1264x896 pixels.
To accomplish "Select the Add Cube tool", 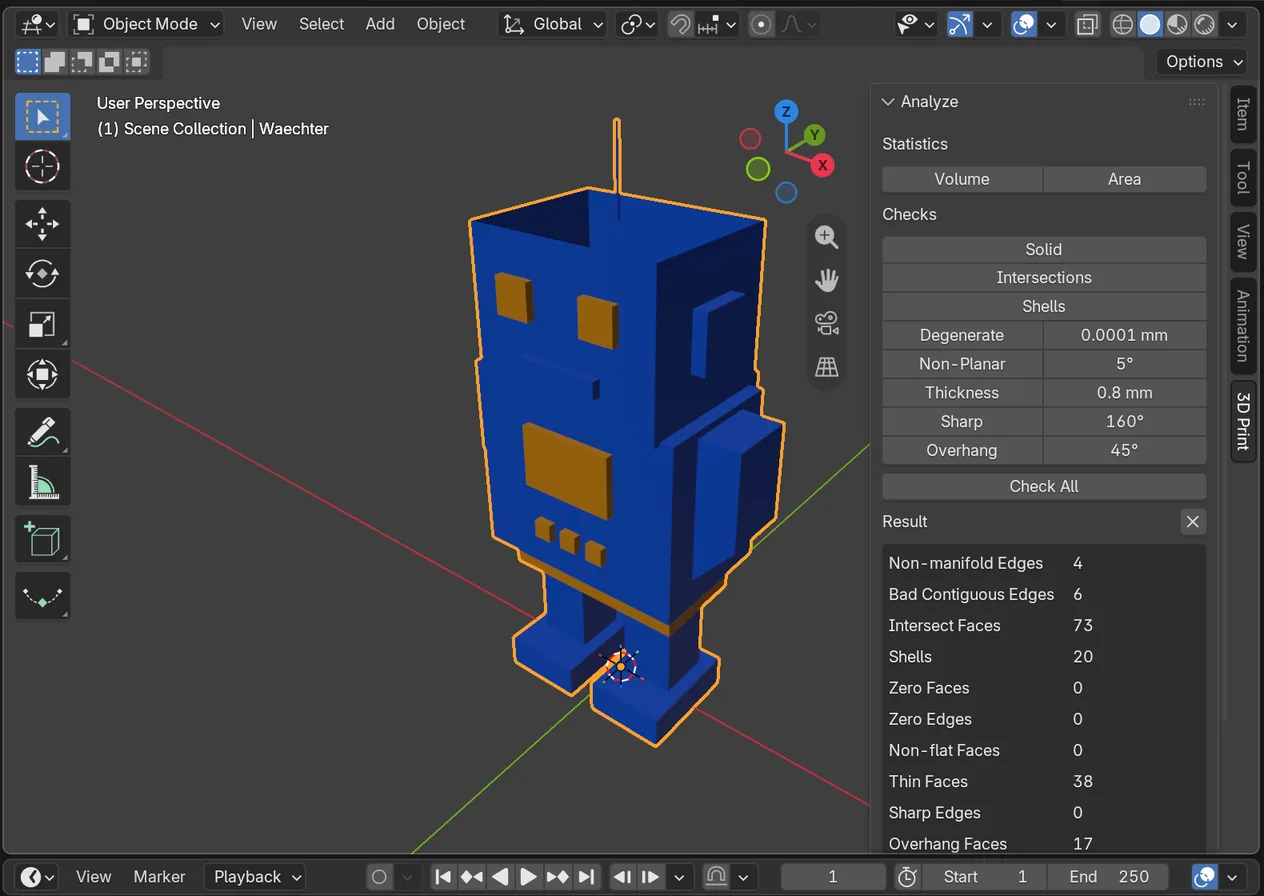I will (42, 540).
